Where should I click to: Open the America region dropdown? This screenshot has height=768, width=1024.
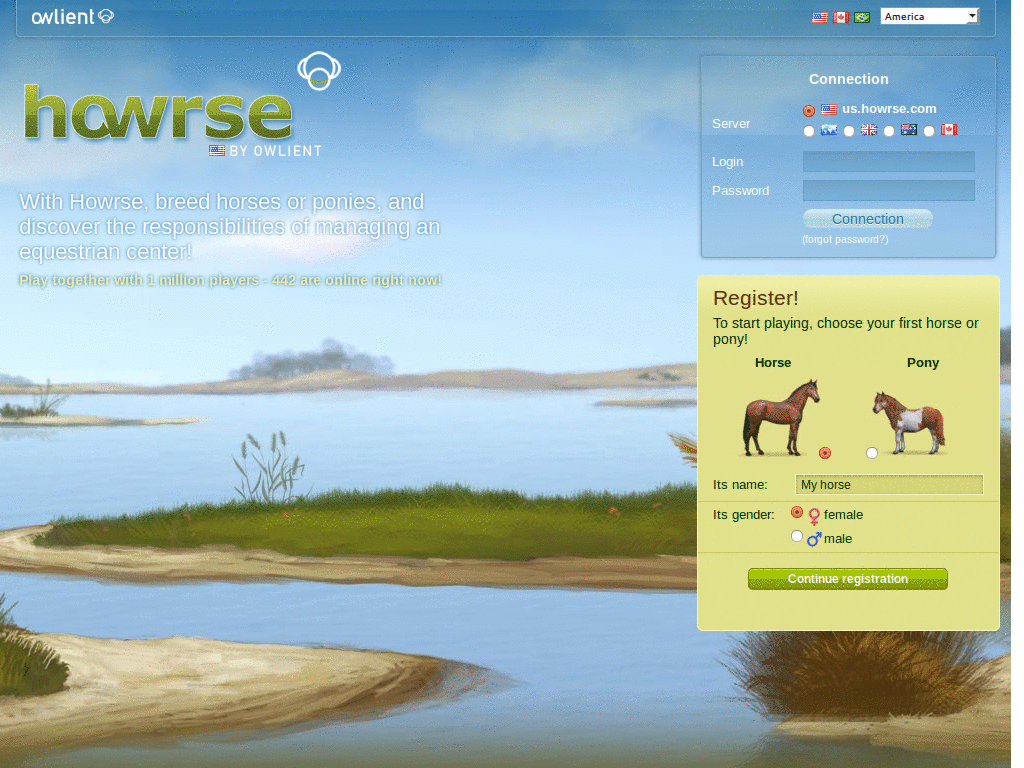click(x=929, y=16)
